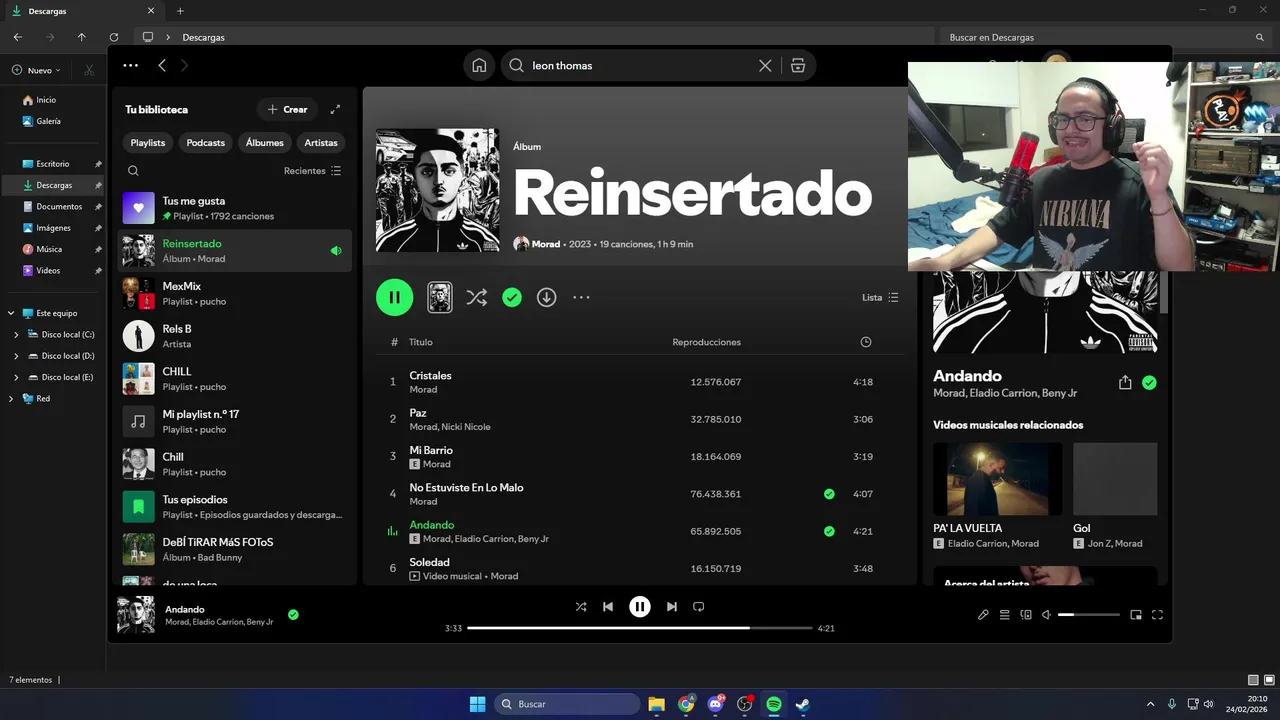The width and height of the screenshot is (1280, 720).
Task: Select the Álbumes filter chip
Action: point(265,143)
